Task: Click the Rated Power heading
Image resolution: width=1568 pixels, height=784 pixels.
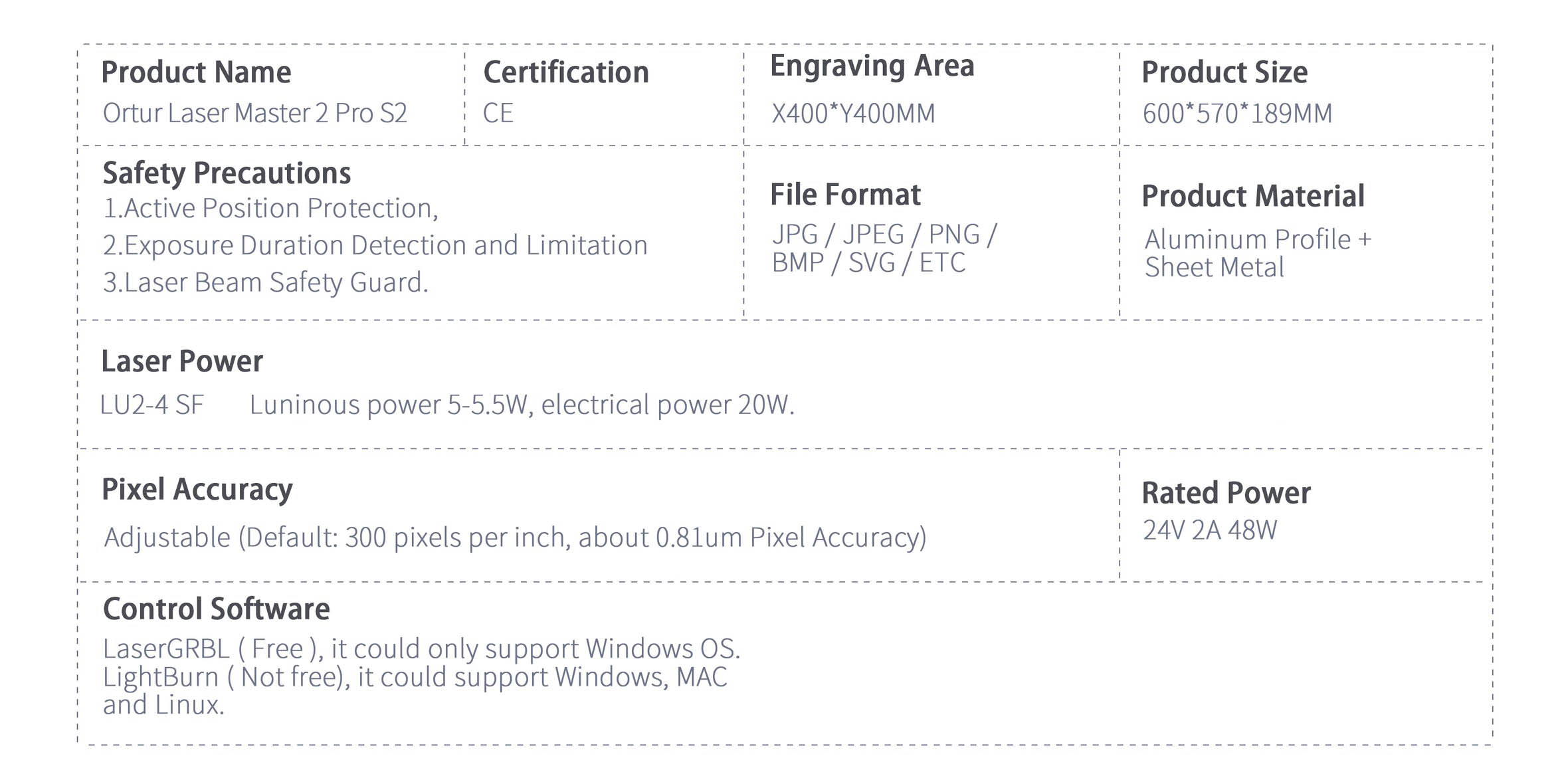Action: point(1226,493)
